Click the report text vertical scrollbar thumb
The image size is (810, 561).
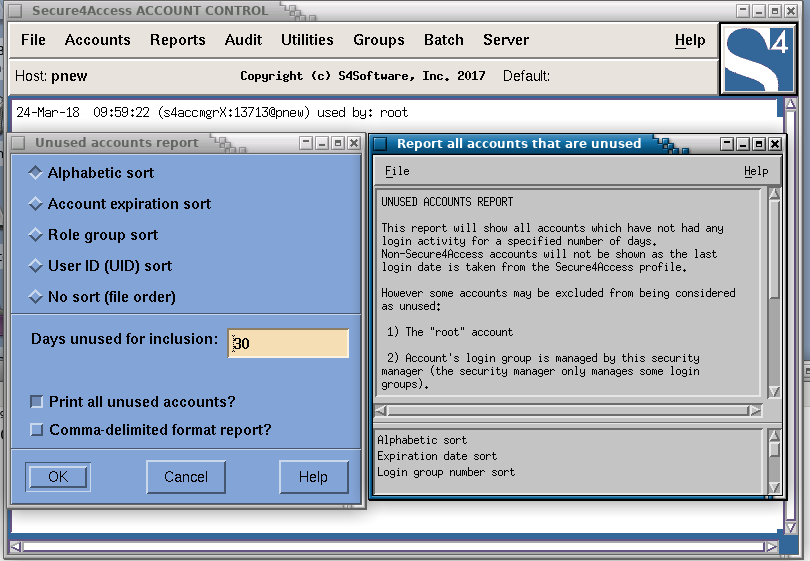tap(774, 250)
